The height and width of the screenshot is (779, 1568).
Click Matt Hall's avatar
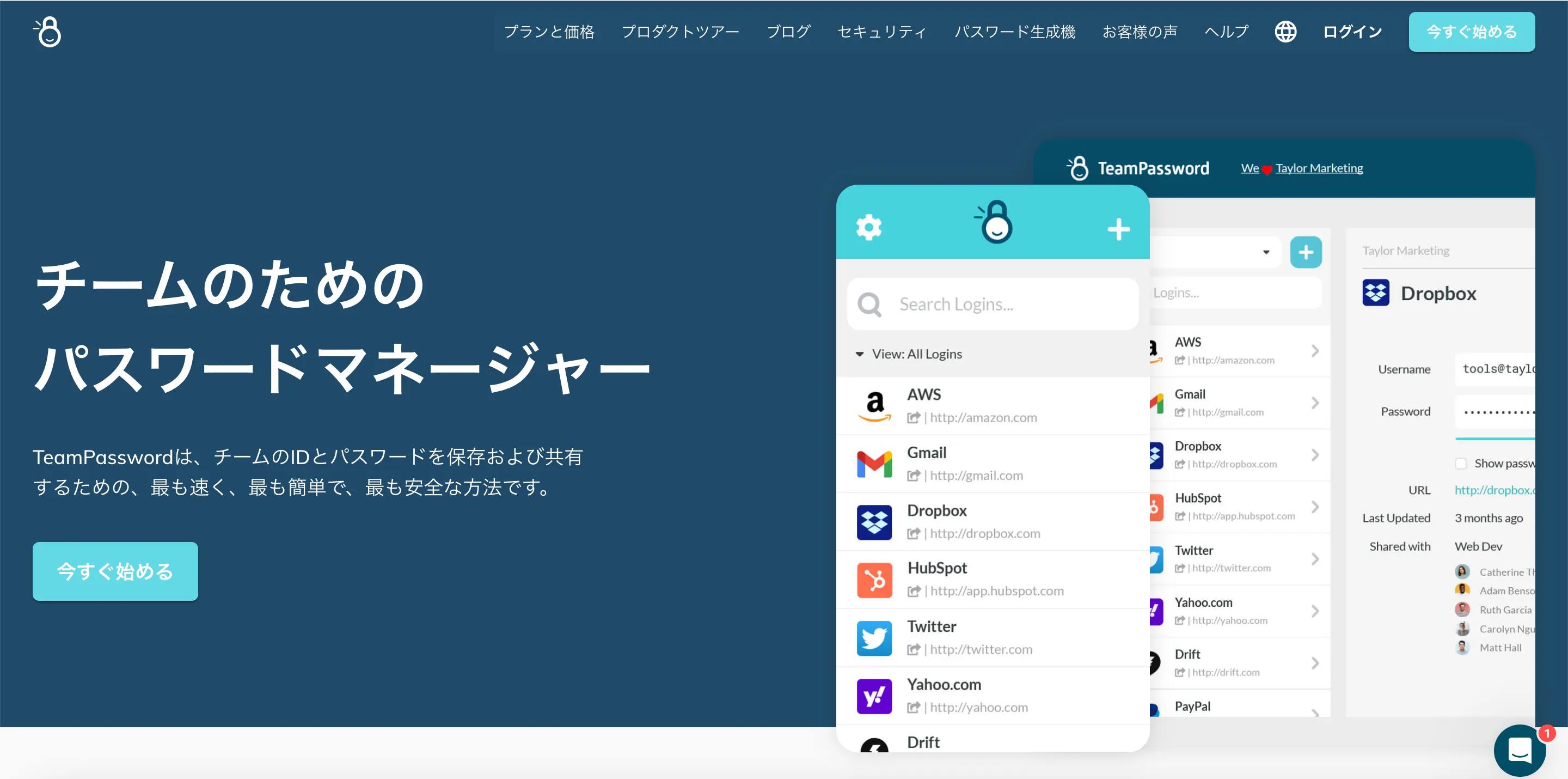coord(1462,647)
